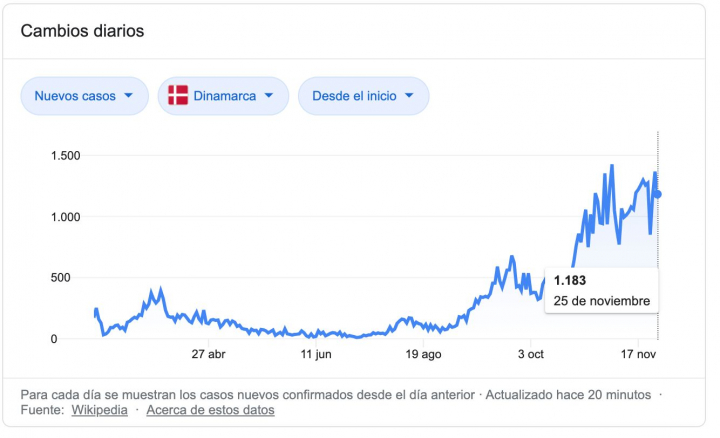Select the 3 oct date label
The height and width of the screenshot is (438, 720).
coord(531,354)
